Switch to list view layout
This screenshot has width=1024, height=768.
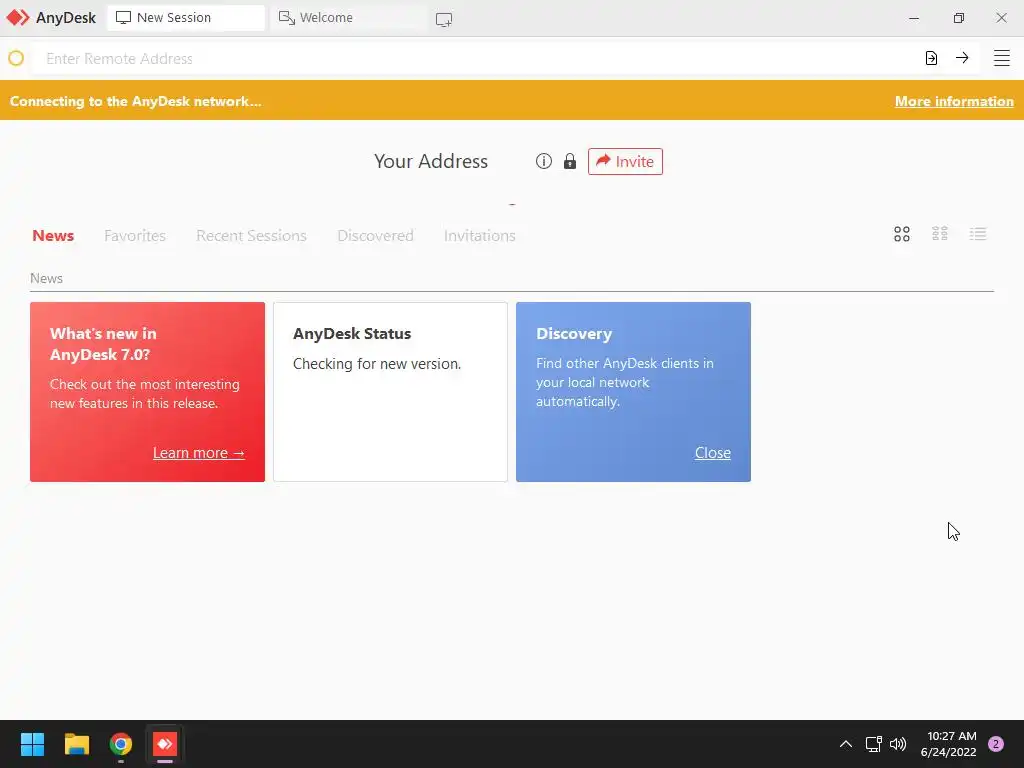[x=978, y=234]
